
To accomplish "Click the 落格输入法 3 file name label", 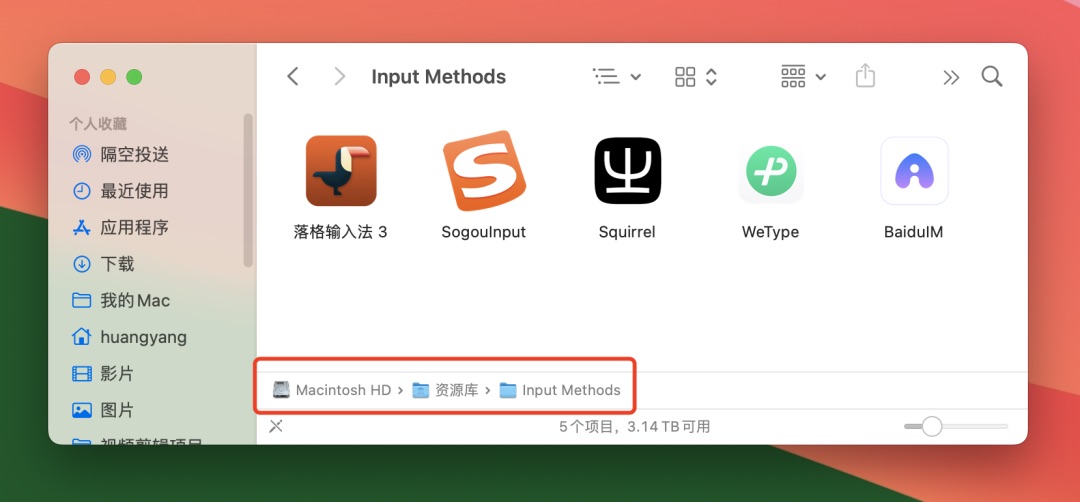I will (x=340, y=232).
